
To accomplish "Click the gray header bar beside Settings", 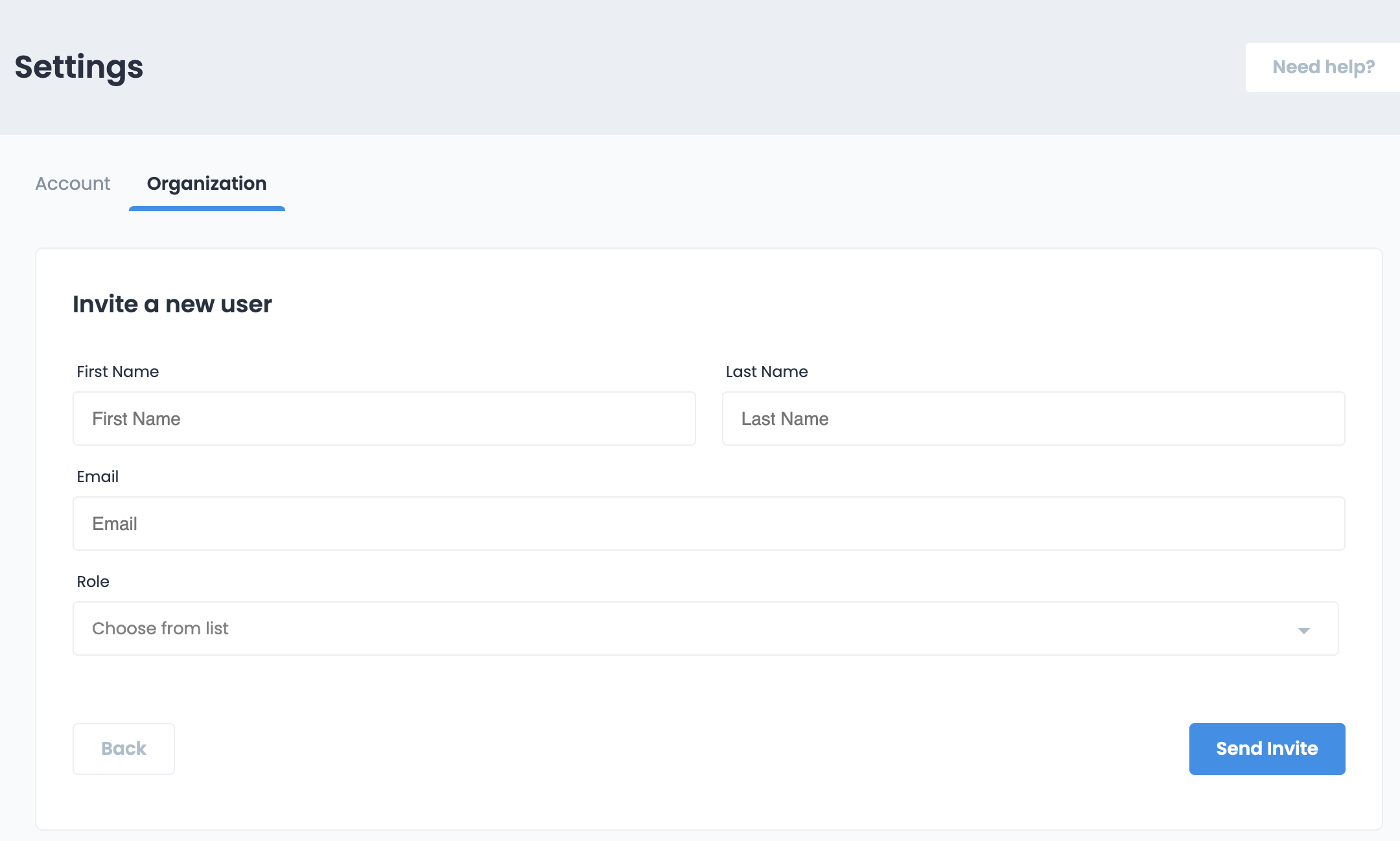I will pos(648,67).
